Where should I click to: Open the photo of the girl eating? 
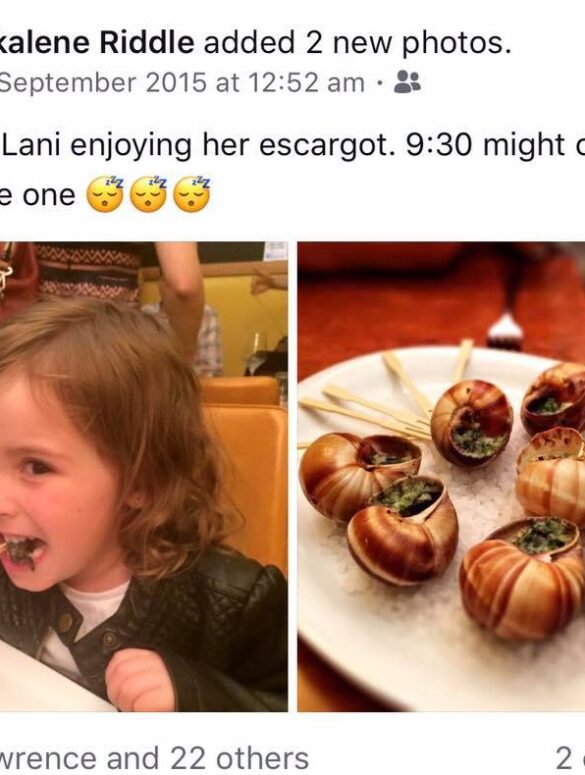pyautogui.click(x=144, y=476)
